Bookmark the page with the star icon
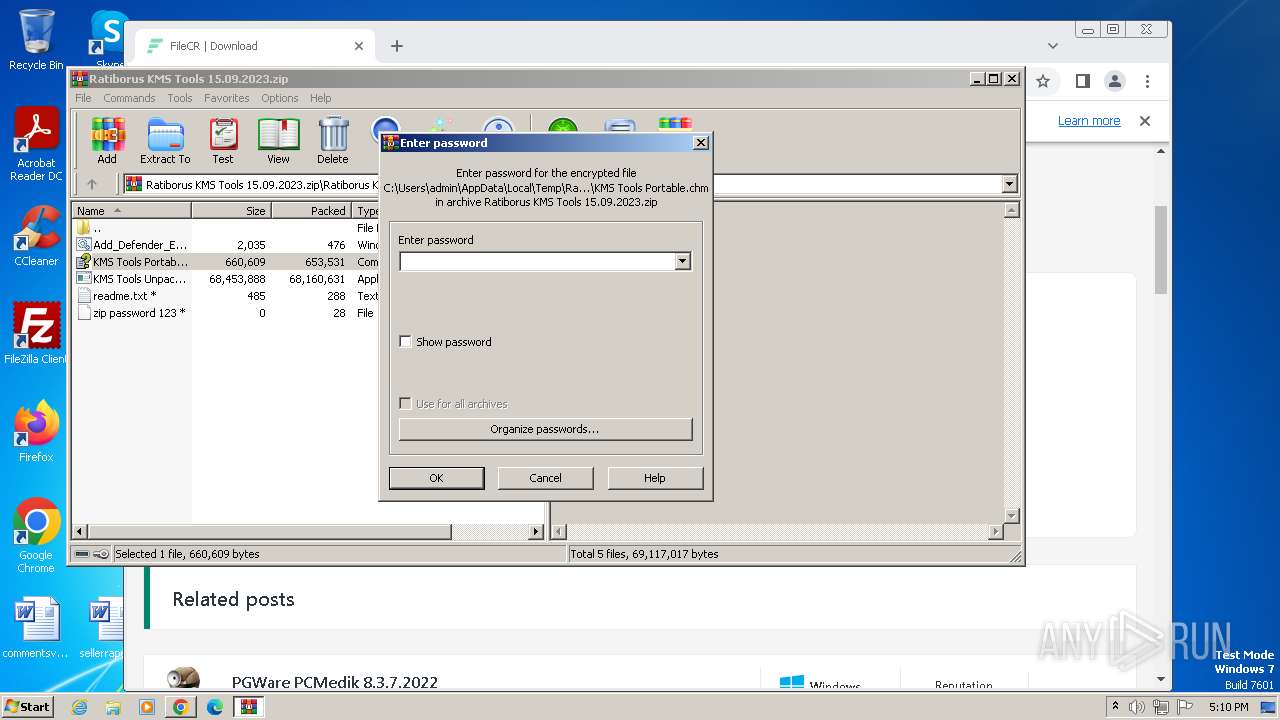The width and height of the screenshot is (1280, 720). pos(1043,81)
